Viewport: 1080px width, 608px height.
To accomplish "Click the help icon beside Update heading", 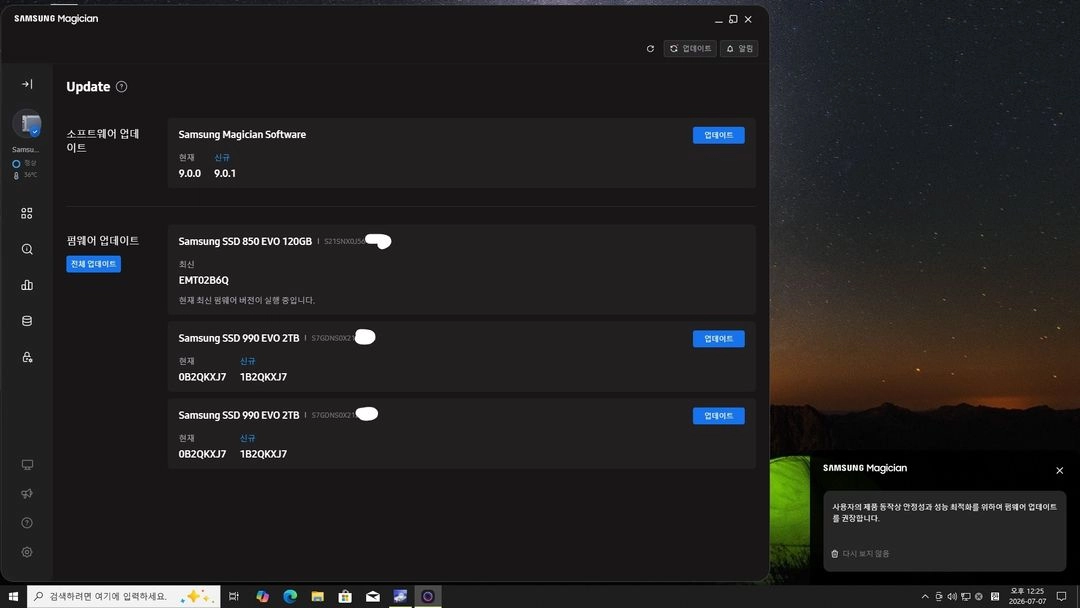I will [x=121, y=87].
